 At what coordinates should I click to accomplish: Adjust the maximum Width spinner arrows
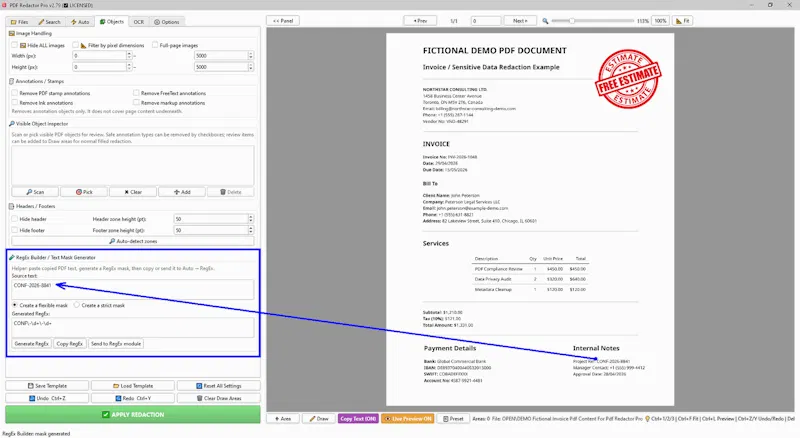click(x=251, y=55)
